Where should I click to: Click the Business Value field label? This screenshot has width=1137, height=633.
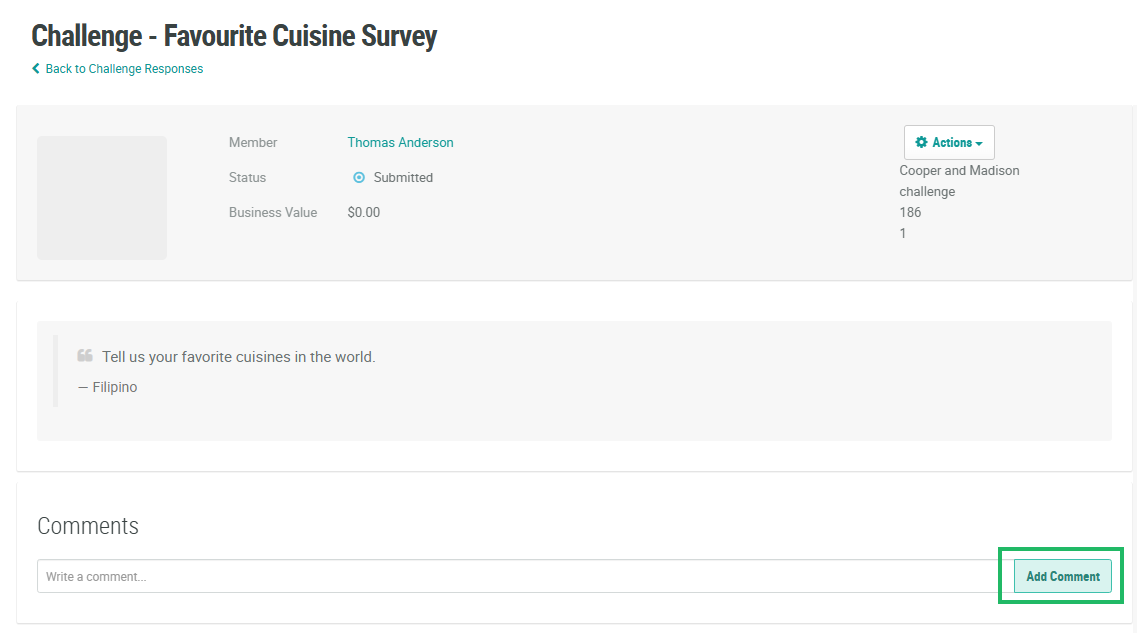click(273, 213)
